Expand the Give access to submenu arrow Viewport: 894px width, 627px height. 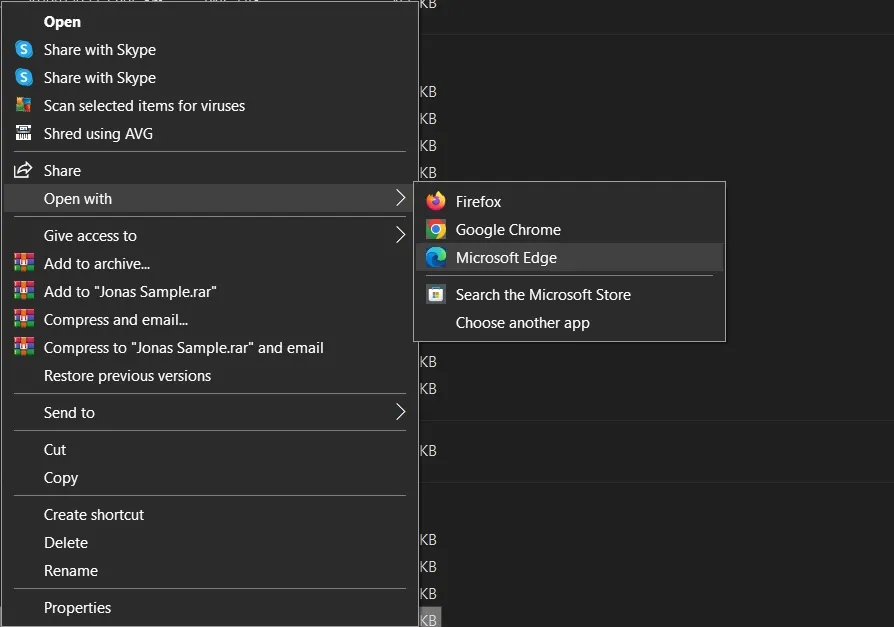coord(400,235)
